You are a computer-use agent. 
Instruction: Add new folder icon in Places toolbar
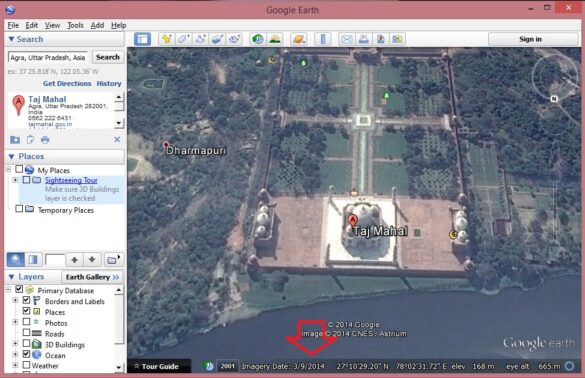pyautogui.click(x=113, y=259)
